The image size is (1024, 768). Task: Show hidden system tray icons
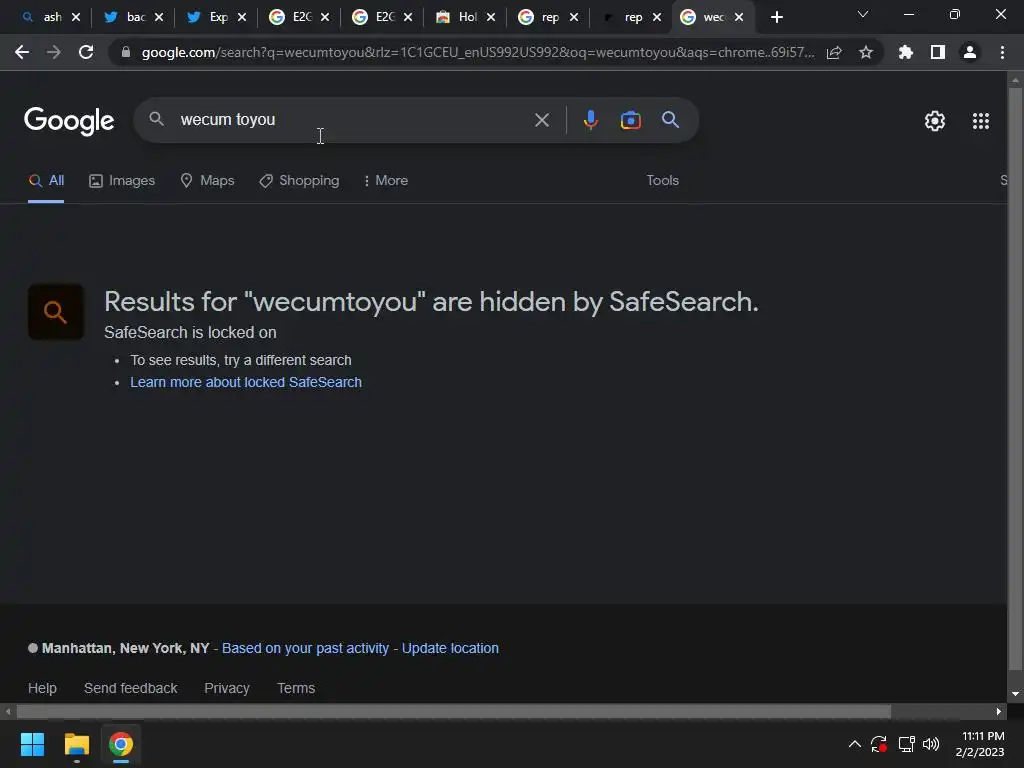[854, 744]
